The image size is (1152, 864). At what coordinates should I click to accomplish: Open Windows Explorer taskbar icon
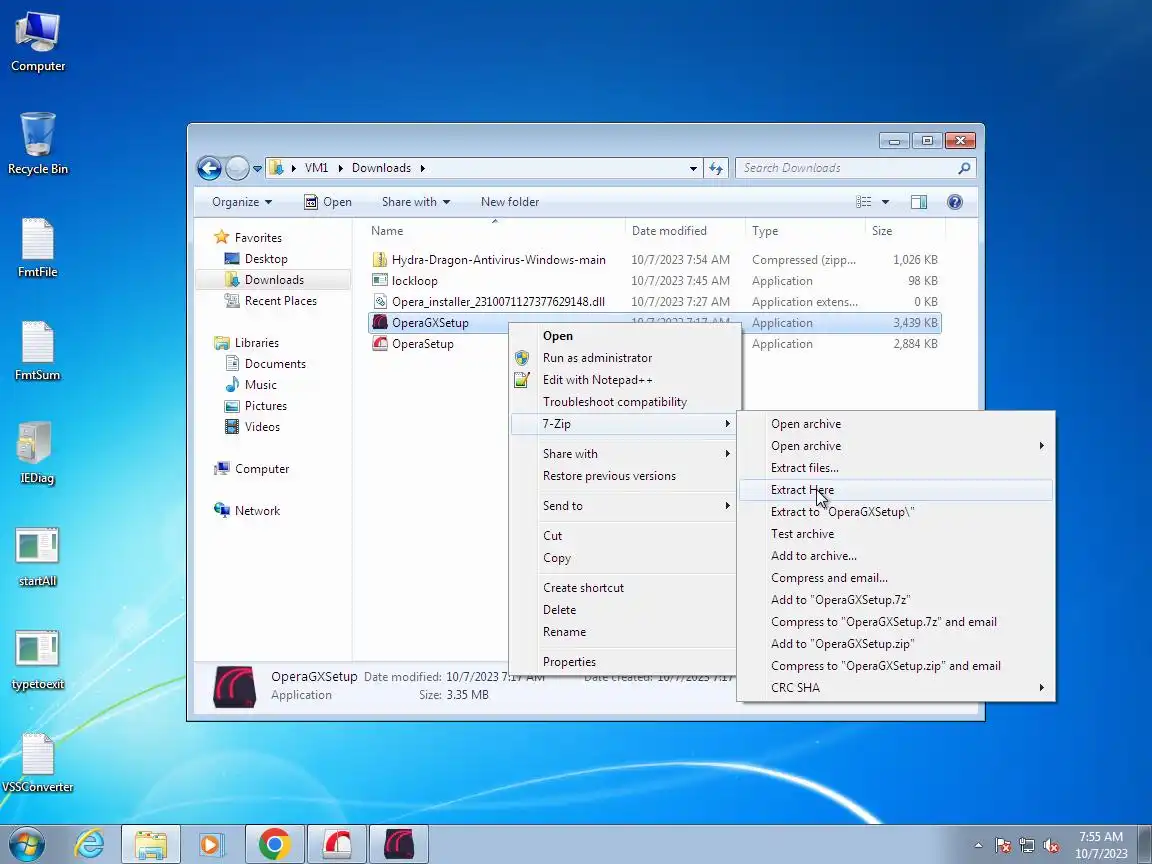click(150, 844)
